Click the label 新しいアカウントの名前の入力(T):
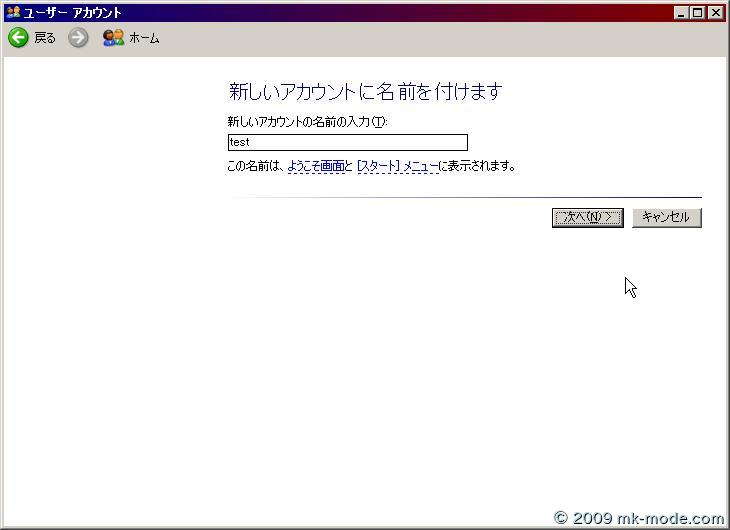730x530 pixels. click(307, 122)
